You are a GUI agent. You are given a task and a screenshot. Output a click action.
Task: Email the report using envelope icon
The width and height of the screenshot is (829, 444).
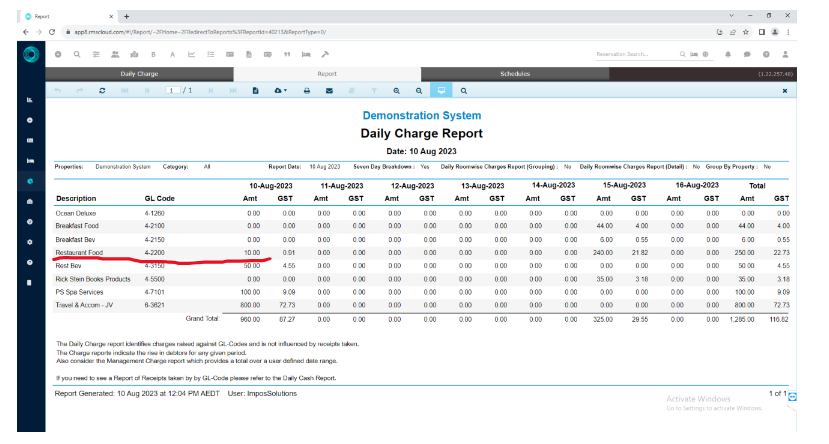[329, 90]
